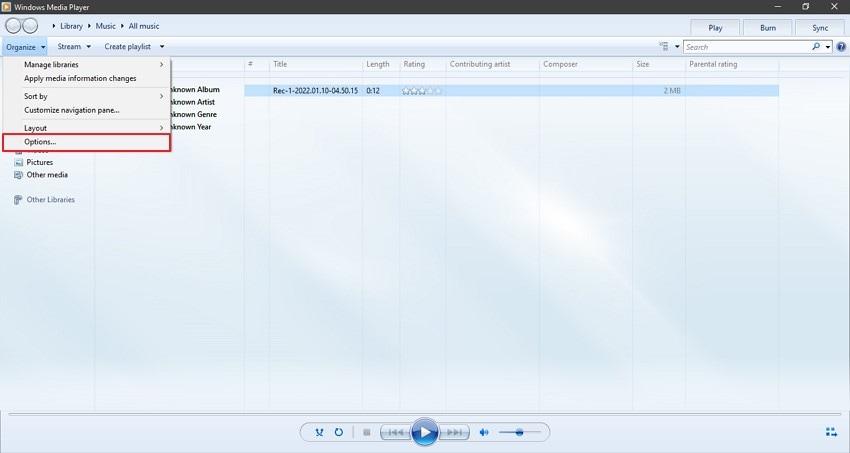Image resolution: width=850 pixels, height=453 pixels.
Task: Open the Play tab
Action: tap(715, 28)
